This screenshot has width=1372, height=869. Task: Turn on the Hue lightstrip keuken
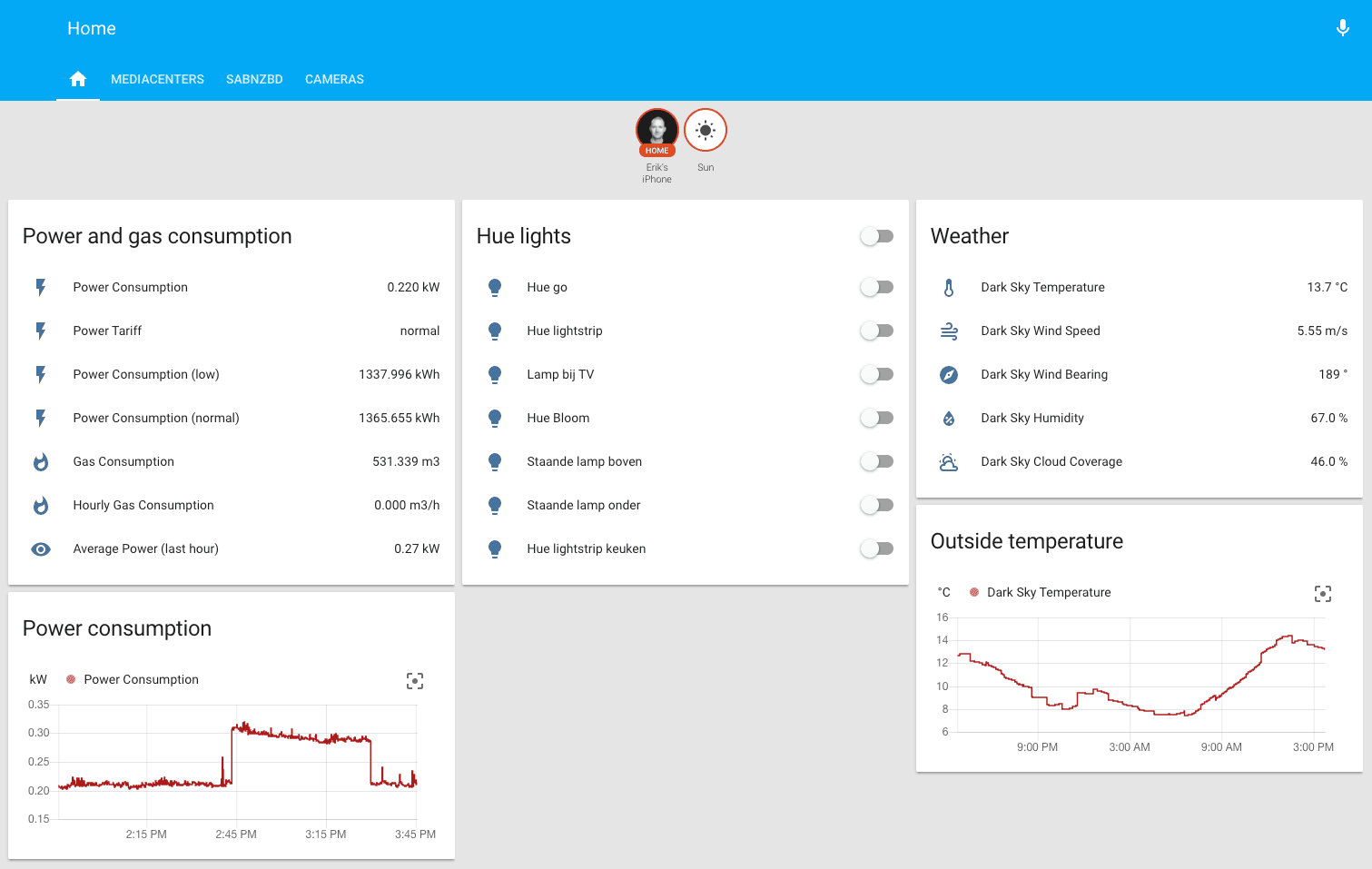point(876,548)
